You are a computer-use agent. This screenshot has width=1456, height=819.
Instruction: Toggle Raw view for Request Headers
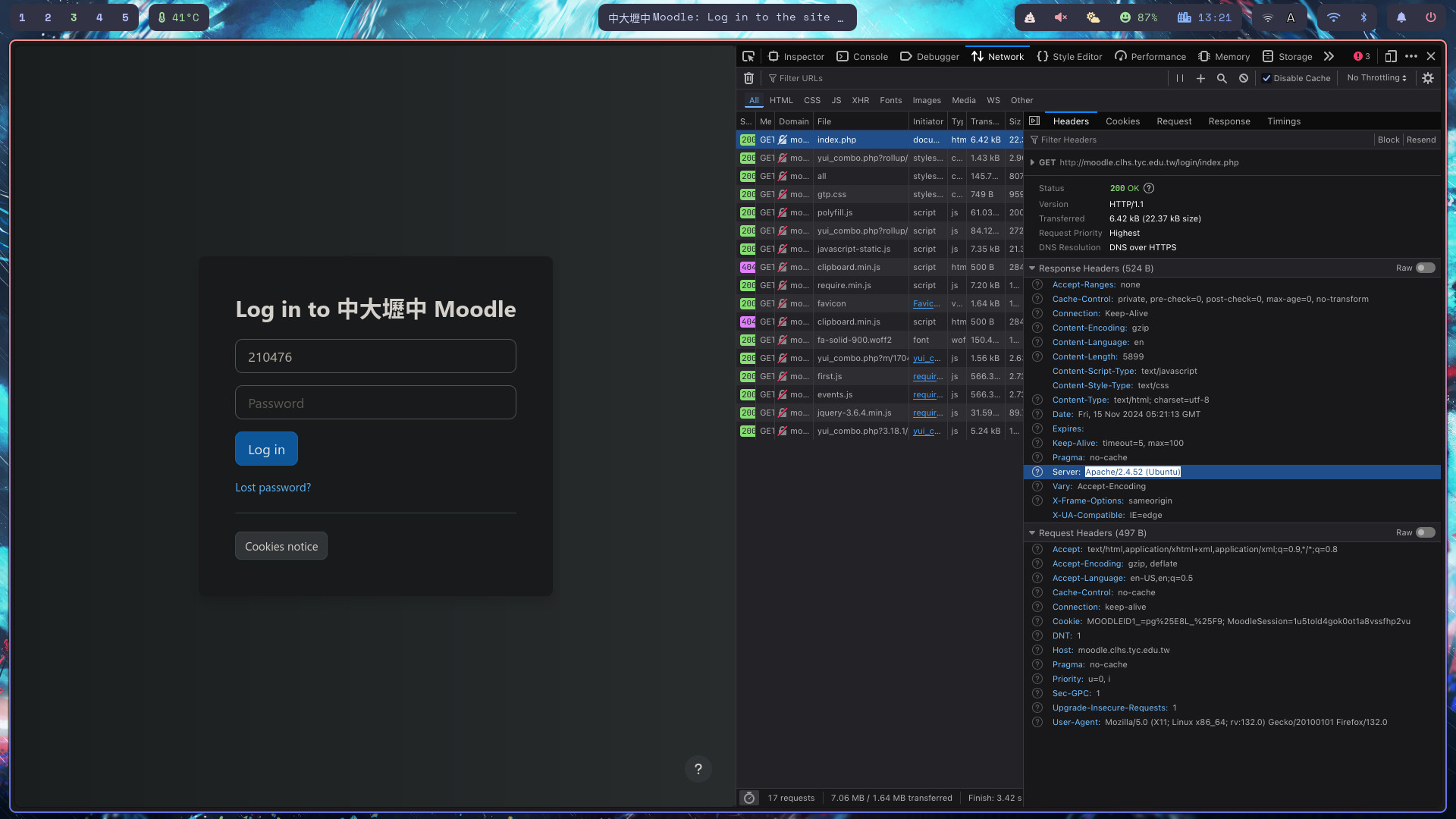coord(1426,532)
